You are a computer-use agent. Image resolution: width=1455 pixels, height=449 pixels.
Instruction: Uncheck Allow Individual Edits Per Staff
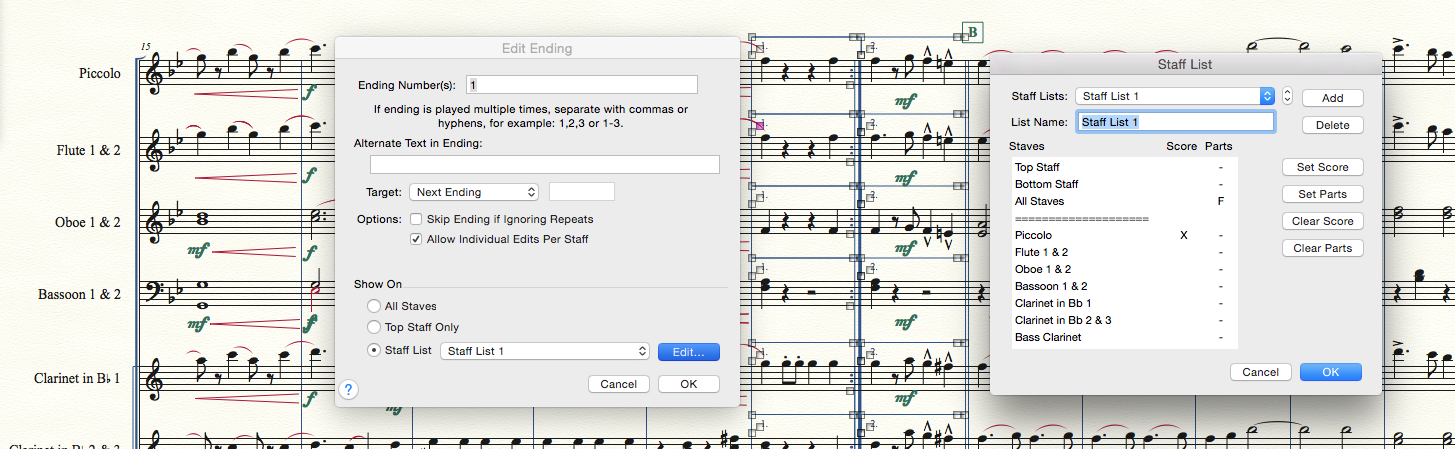coord(416,239)
